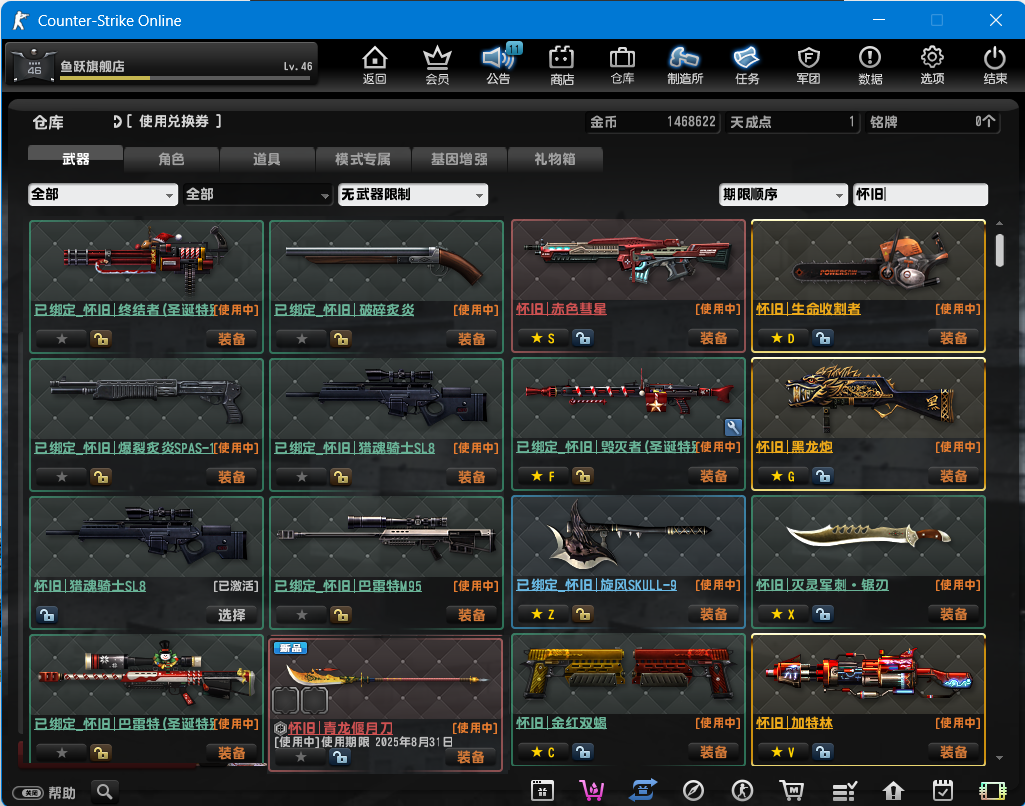Open the gift window icon in bottom bar
This screenshot has width=1025, height=806.
pos(542,790)
